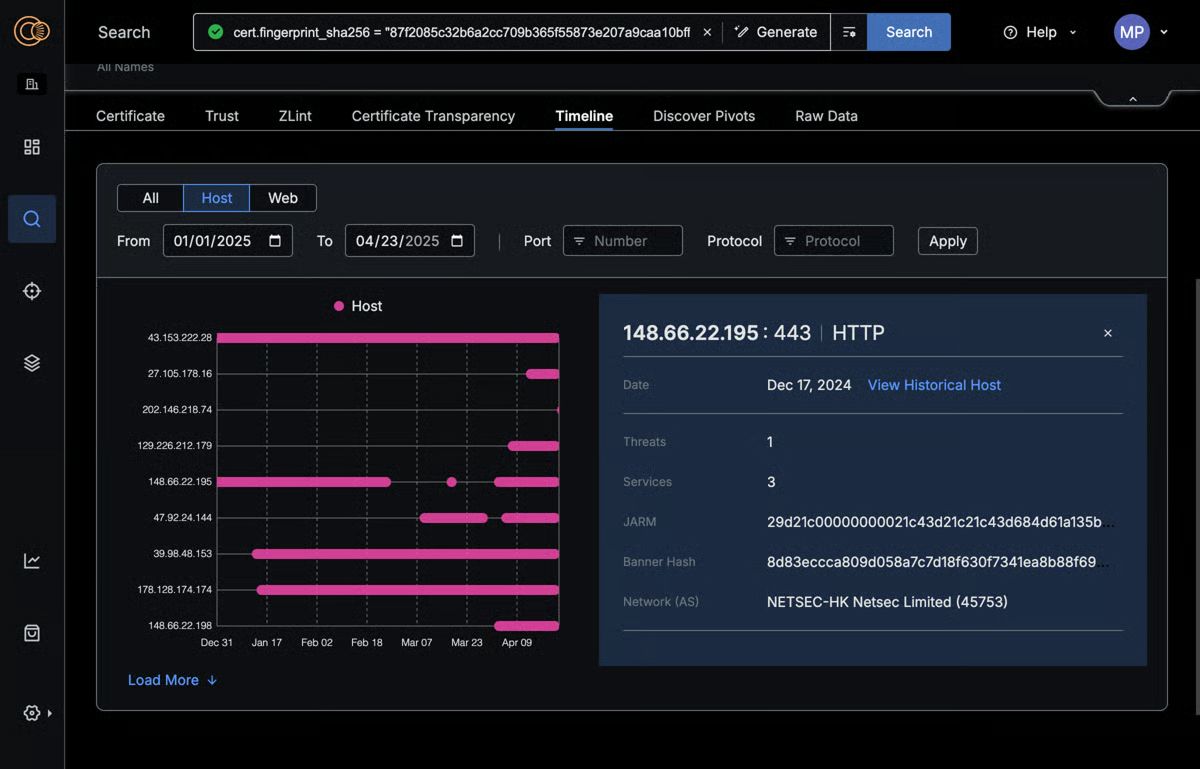The height and width of the screenshot is (769, 1200).
Task: Open the dashboard grid icon in sidebar
Action: pyautogui.click(x=31, y=146)
